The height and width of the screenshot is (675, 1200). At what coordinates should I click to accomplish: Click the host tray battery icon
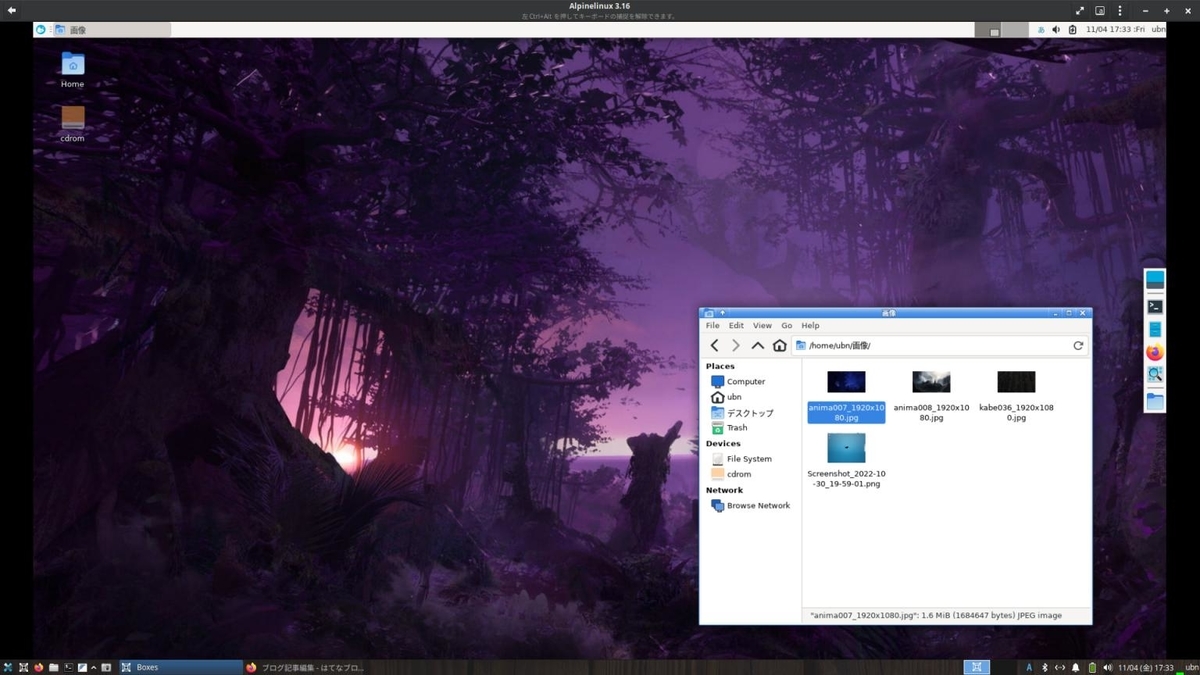[x=1092, y=667]
